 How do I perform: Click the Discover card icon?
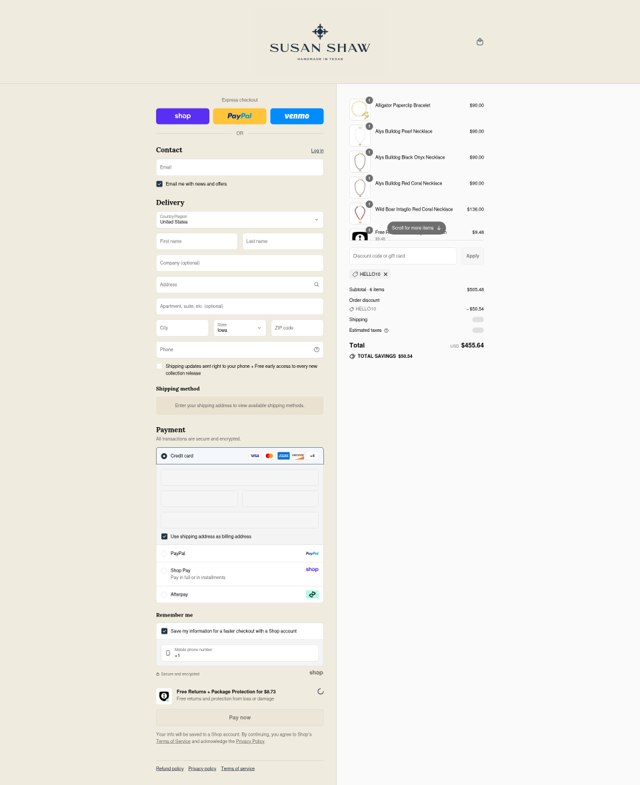298,456
